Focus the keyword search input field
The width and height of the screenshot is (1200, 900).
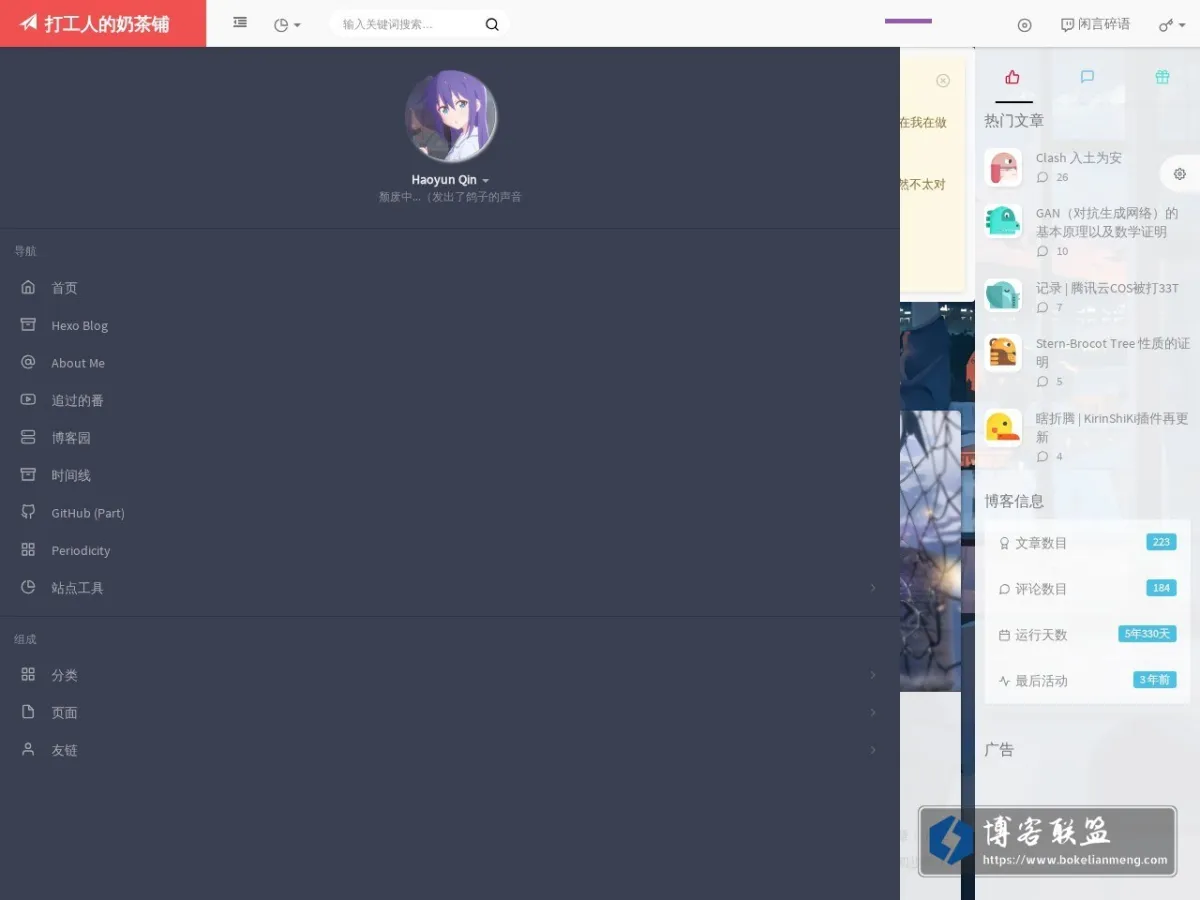click(410, 24)
